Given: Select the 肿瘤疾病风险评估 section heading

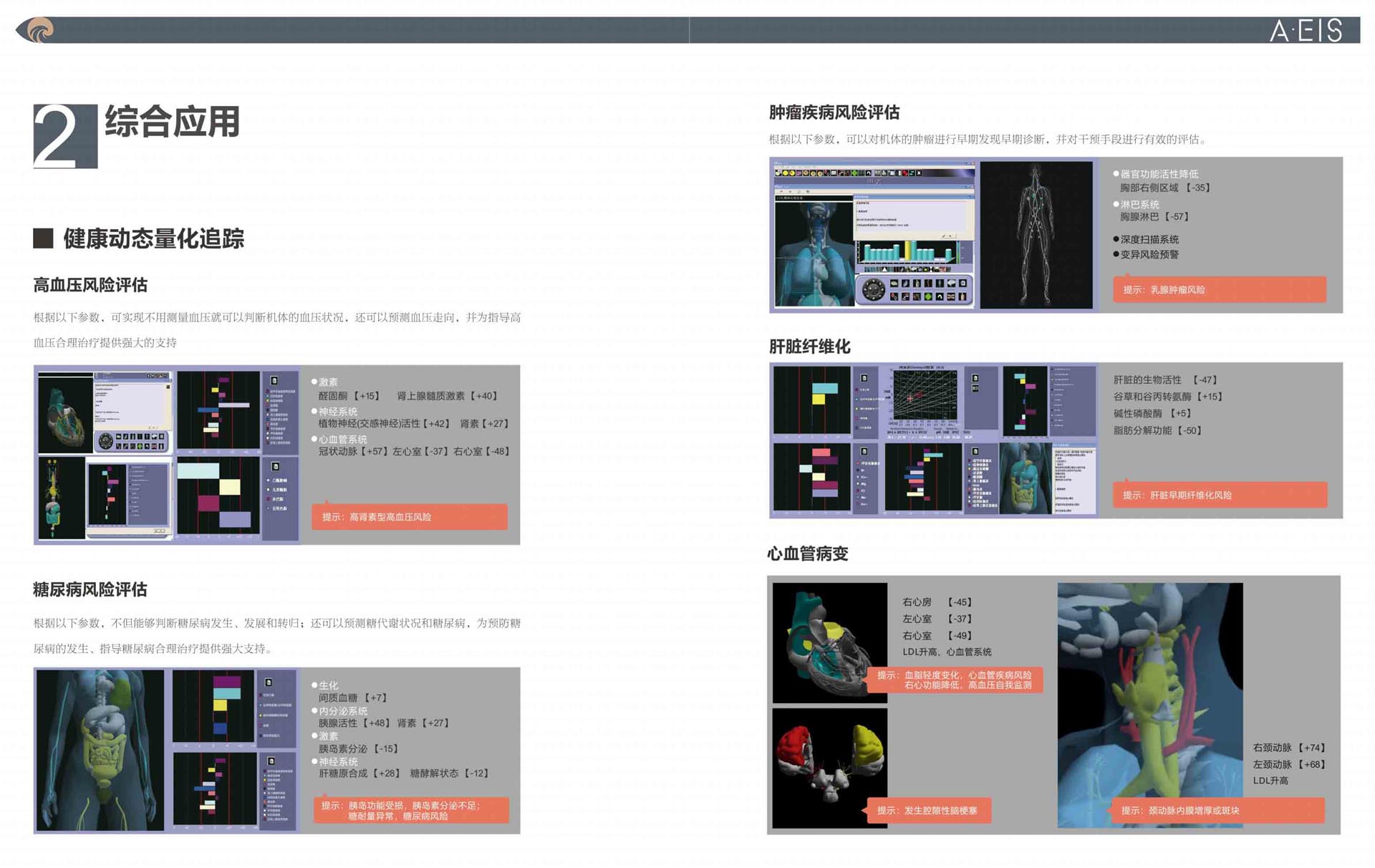Looking at the screenshot, I should tap(834, 112).
